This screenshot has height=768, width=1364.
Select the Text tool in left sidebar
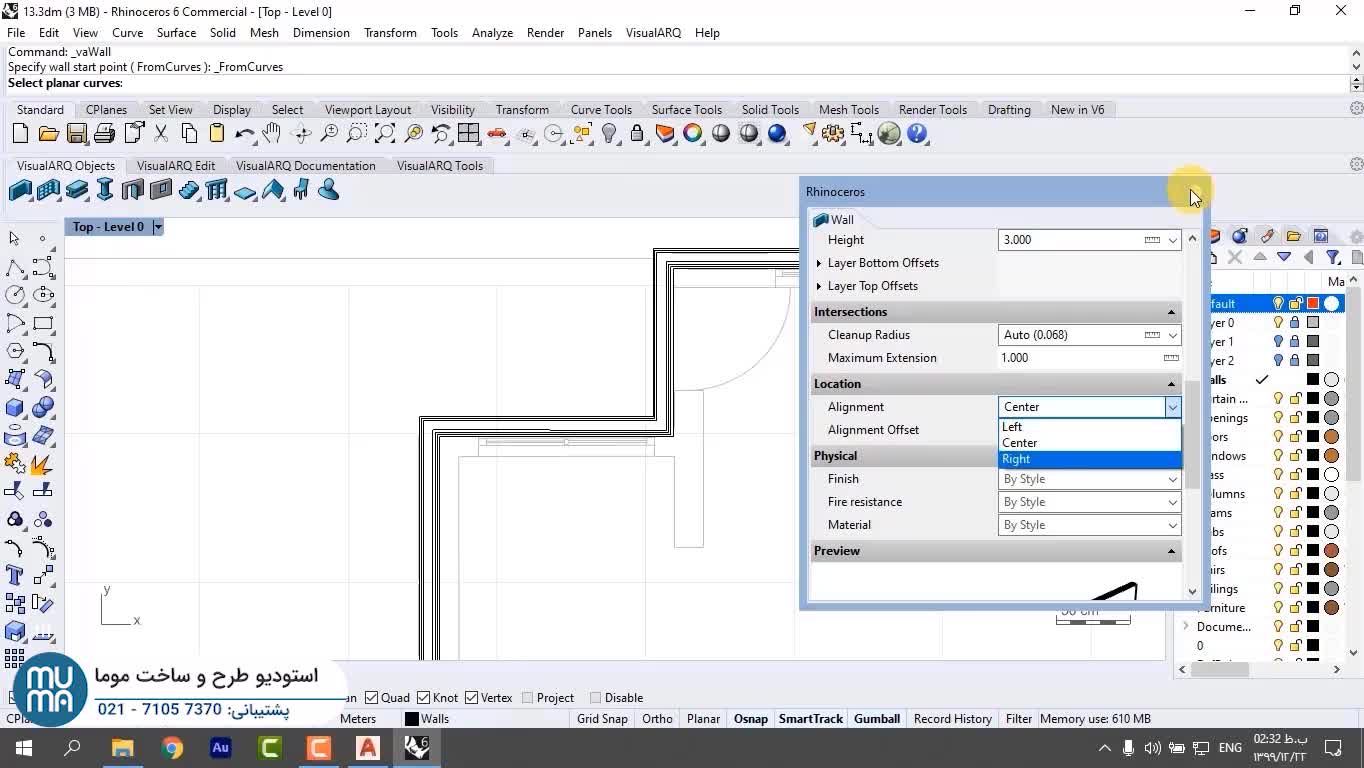click(15, 575)
